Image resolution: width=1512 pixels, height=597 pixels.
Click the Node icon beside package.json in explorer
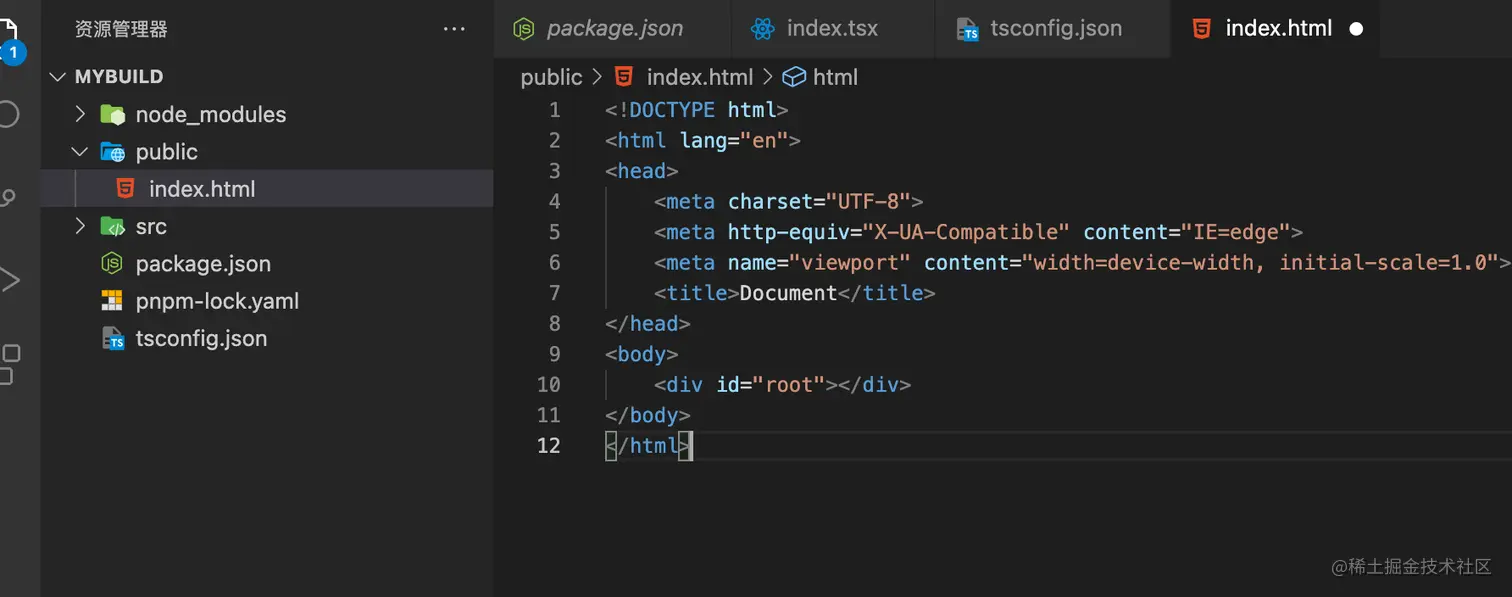[x=112, y=264]
